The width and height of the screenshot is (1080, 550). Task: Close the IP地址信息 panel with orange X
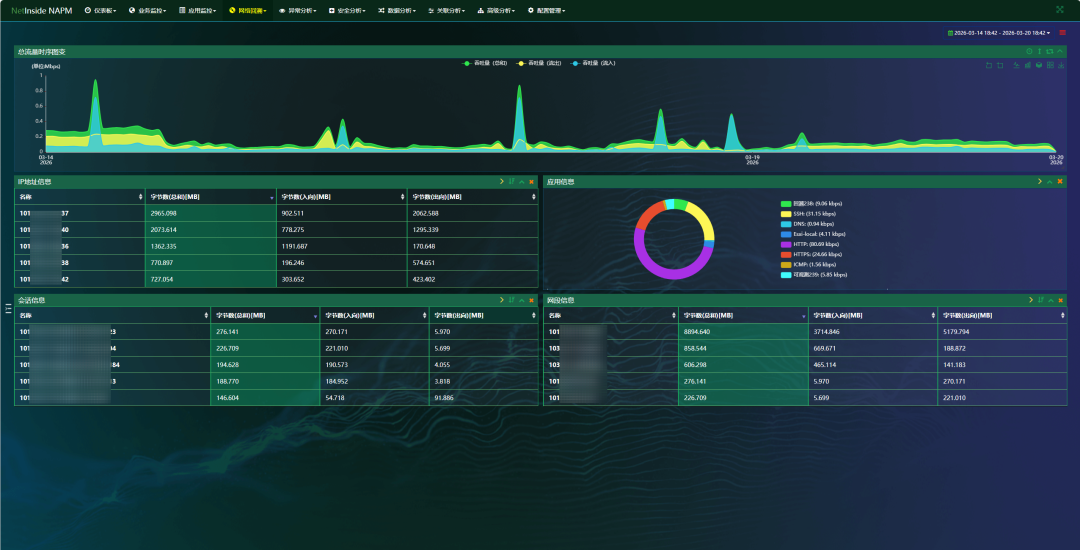tap(531, 182)
